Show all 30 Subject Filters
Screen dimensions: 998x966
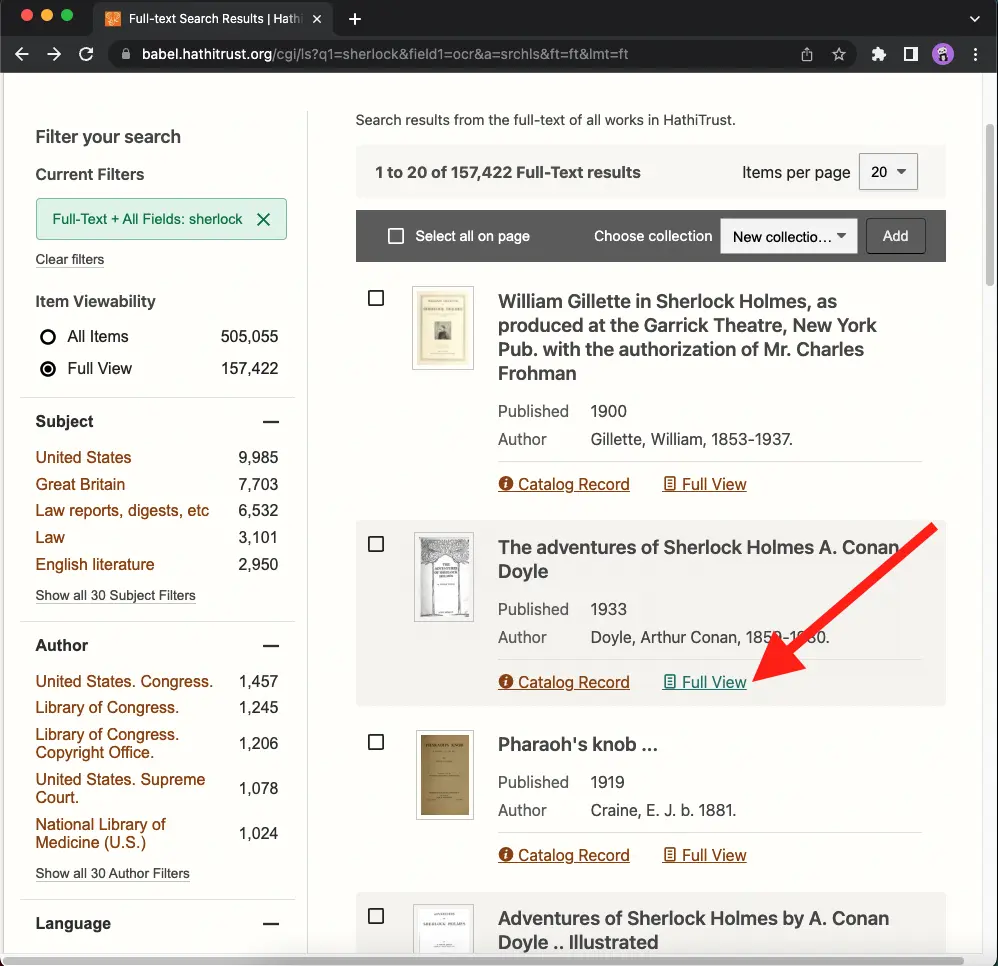[115, 596]
